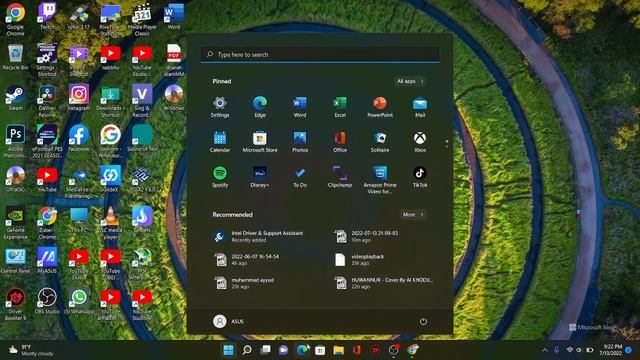
Task: Open Disney+ from pinned apps
Action: point(260,177)
